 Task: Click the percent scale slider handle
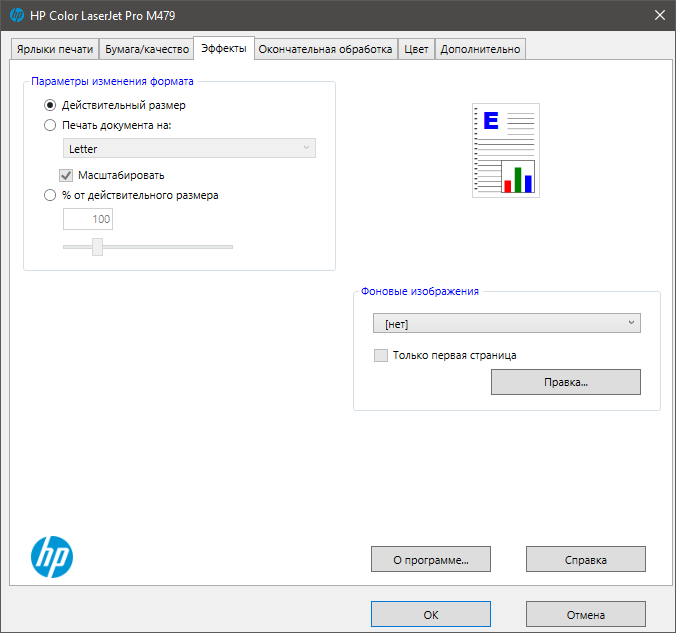tap(97, 247)
